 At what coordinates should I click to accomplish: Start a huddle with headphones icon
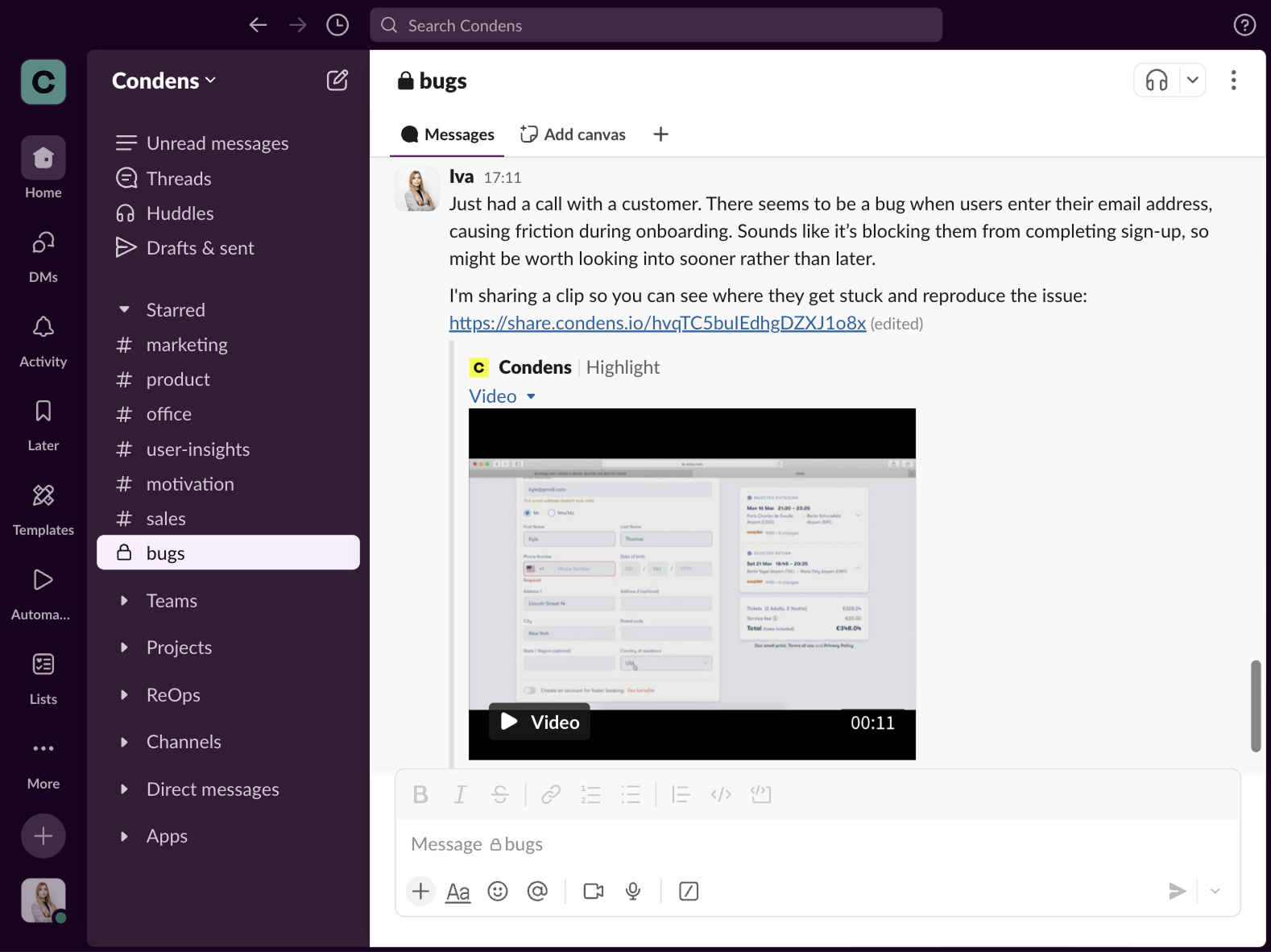tap(1157, 80)
